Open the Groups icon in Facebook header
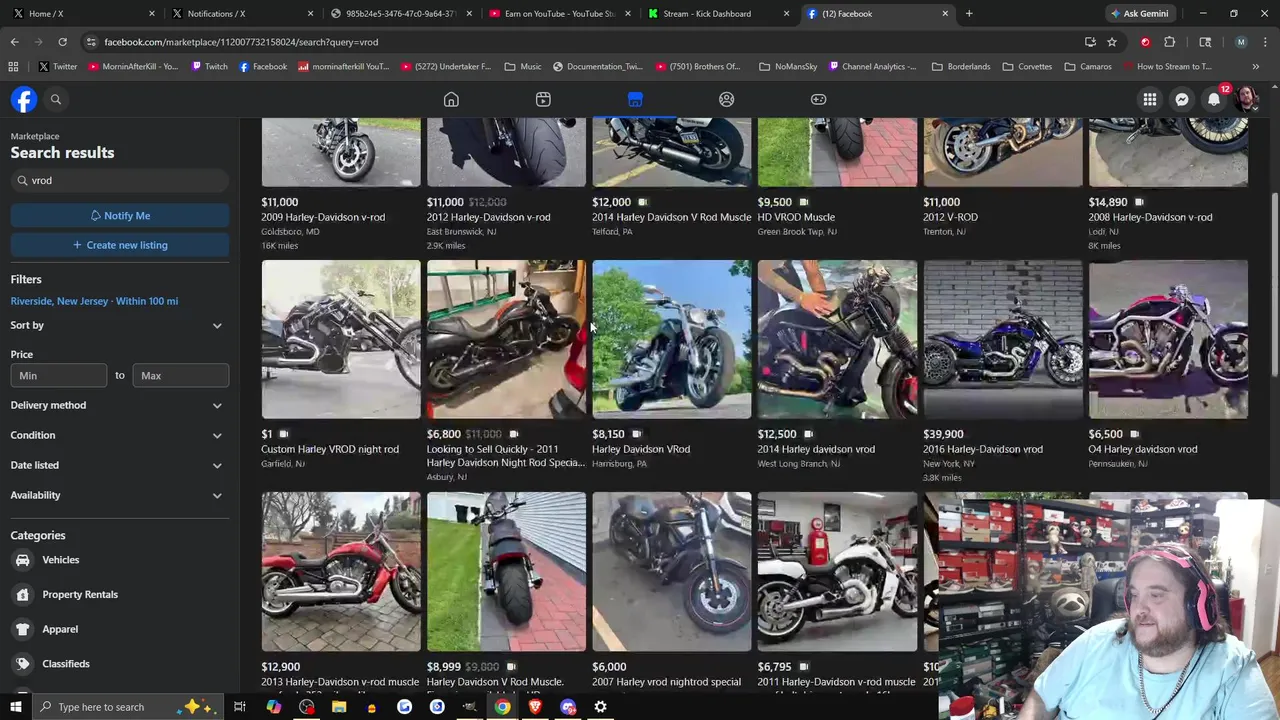 (727, 99)
